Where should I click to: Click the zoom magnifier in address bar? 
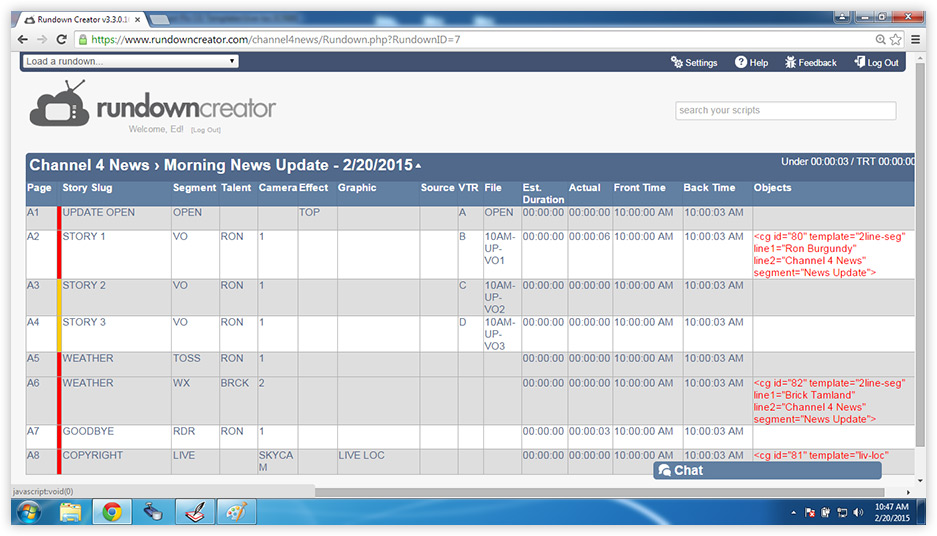coord(880,39)
